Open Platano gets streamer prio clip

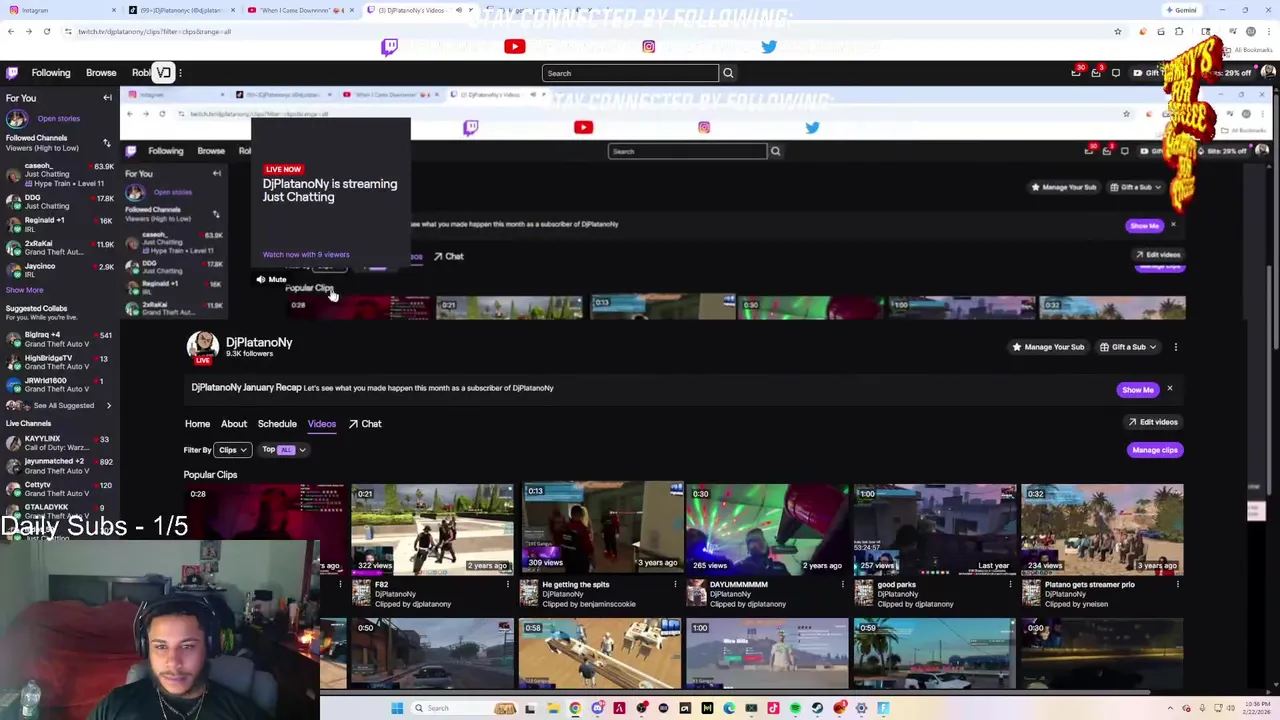[x=1102, y=528]
